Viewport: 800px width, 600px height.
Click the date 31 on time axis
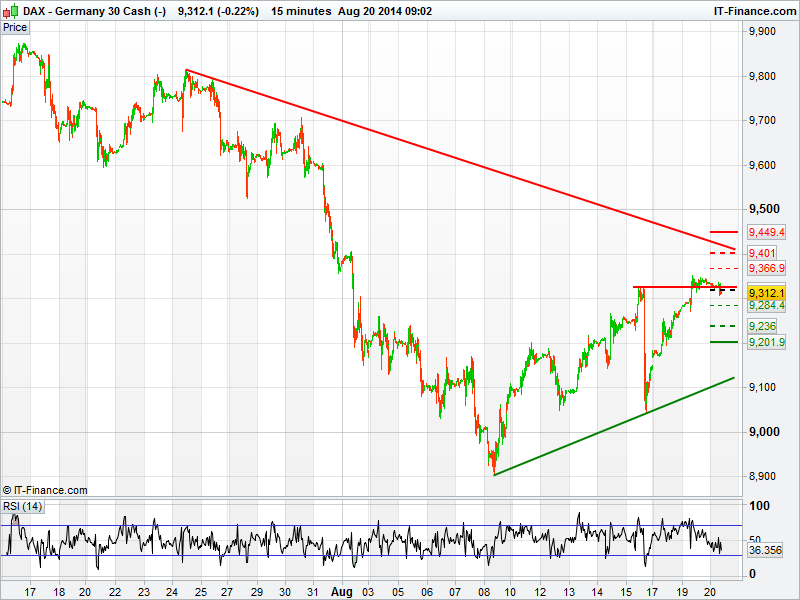coord(312,592)
